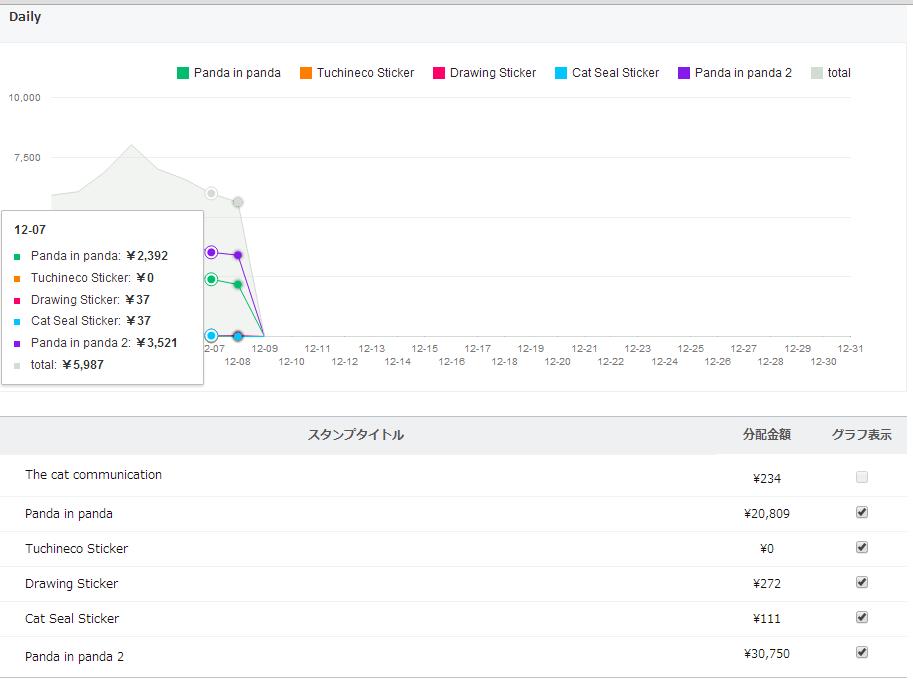Click the 分配金額 column header
This screenshot has width=913, height=685.
click(x=766, y=435)
